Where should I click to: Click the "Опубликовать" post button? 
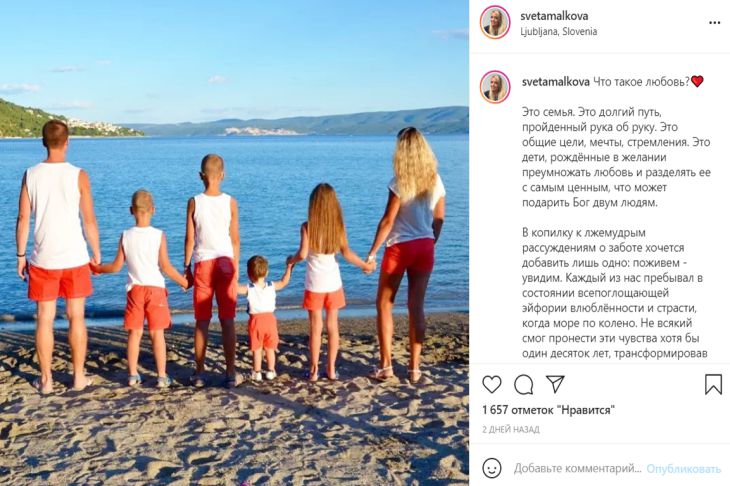[683, 468]
